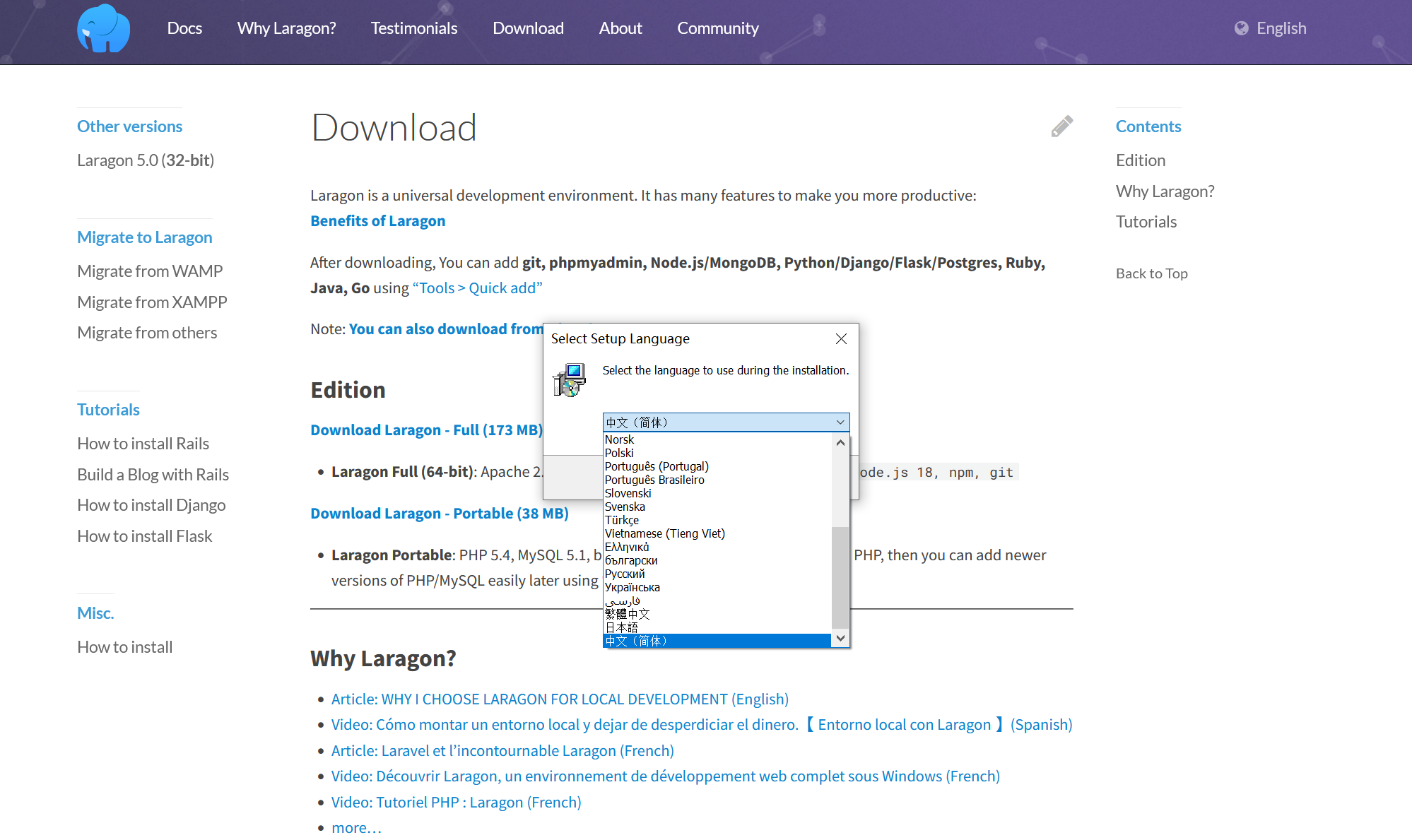Open WHY I CHOOSE LARAGON article link
This screenshot has height=840, width=1412.
pyautogui.click(x=560, y=699)
